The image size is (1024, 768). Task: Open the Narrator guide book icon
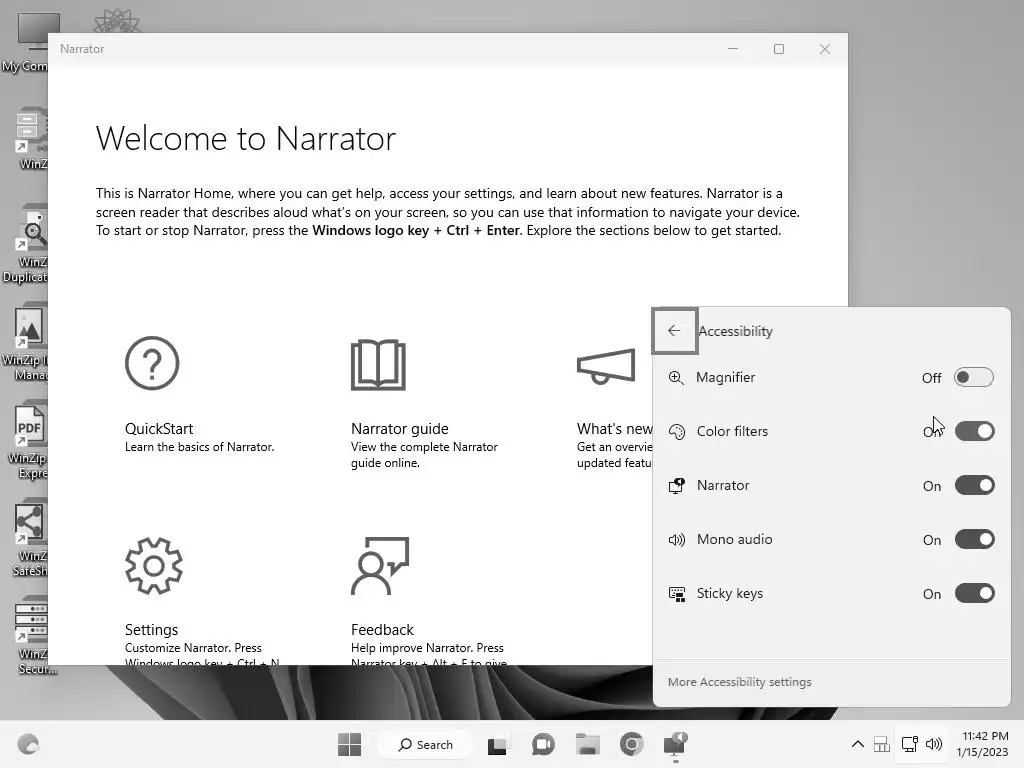tap(378, 364)
